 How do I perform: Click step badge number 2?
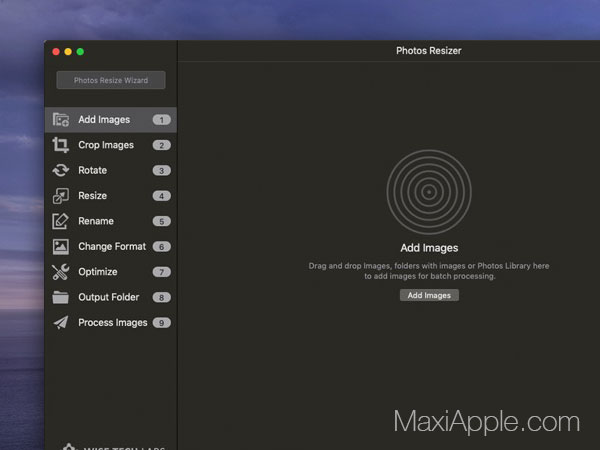(161, 145)
